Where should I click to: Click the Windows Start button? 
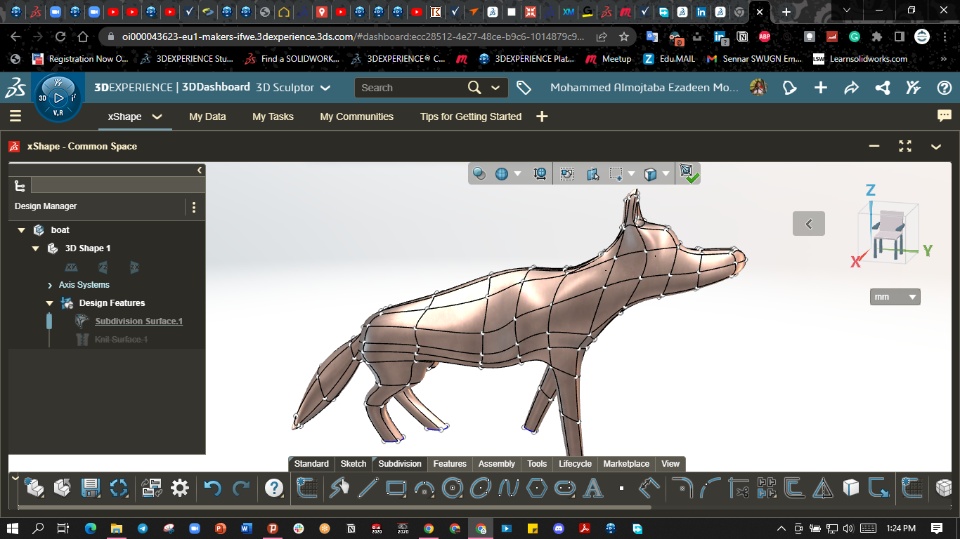pyautogui.click(x=12, y=528)
